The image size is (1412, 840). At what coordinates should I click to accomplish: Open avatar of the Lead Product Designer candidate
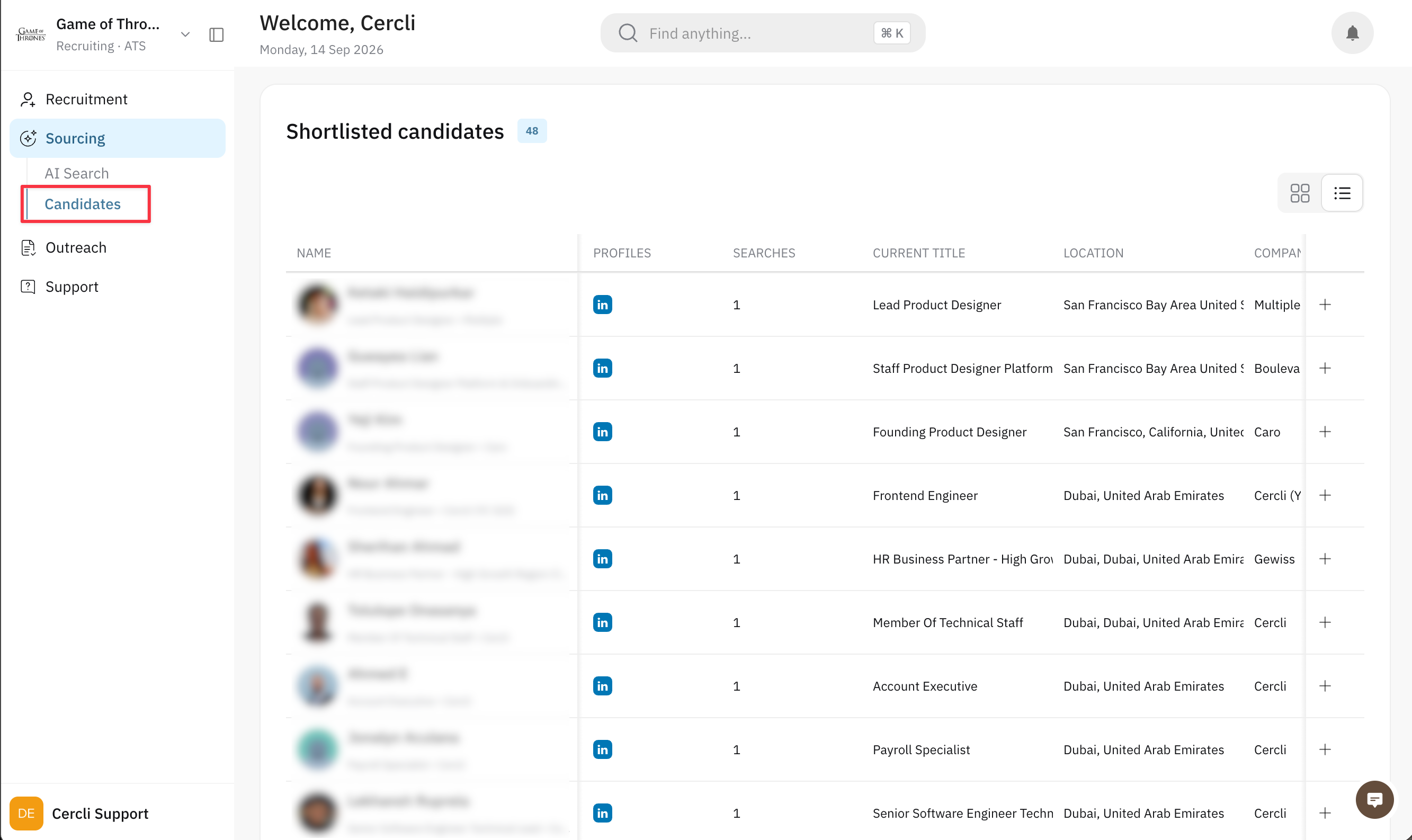pos(317,305)
